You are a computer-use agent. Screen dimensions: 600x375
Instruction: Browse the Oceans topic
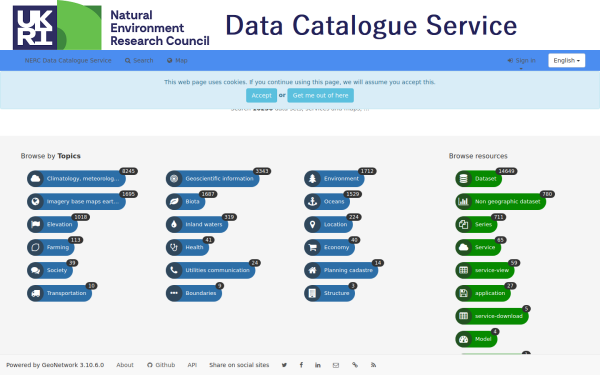[x=327, y=202]
